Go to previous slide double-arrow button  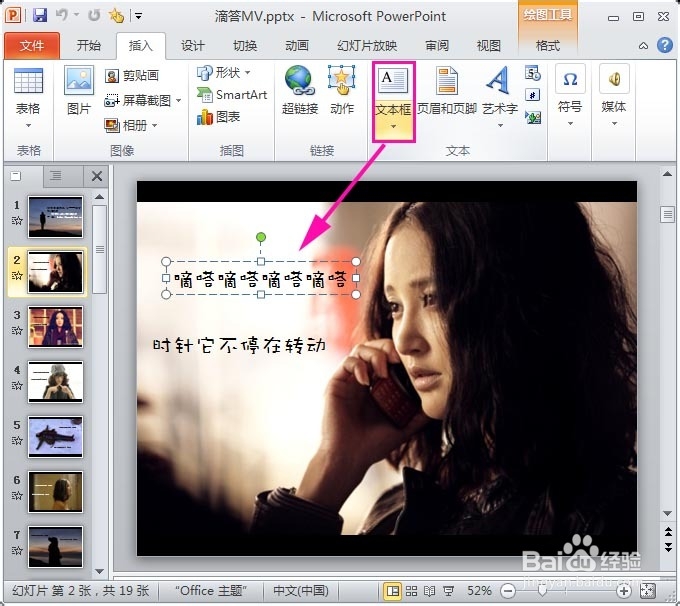point(668,531)
